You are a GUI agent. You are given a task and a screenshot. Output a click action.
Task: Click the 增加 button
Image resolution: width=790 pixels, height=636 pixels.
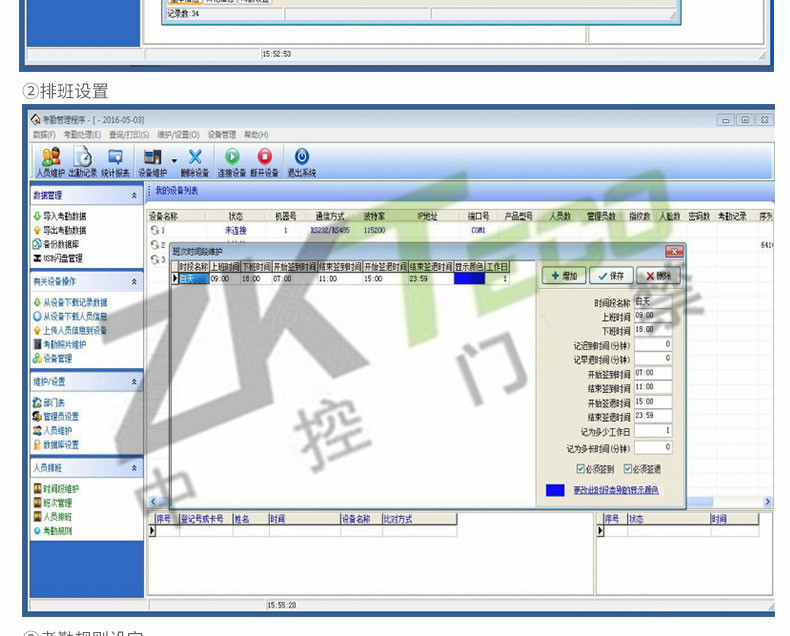(x=564, y=275)
